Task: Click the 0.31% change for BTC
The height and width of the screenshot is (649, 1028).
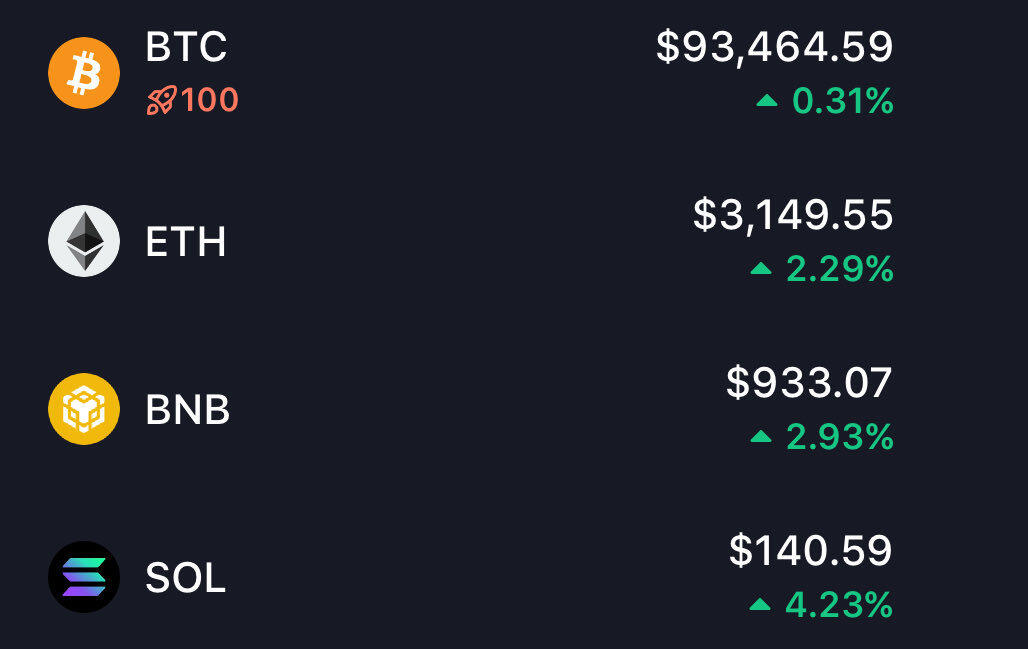Action: [x=842, y=101]
